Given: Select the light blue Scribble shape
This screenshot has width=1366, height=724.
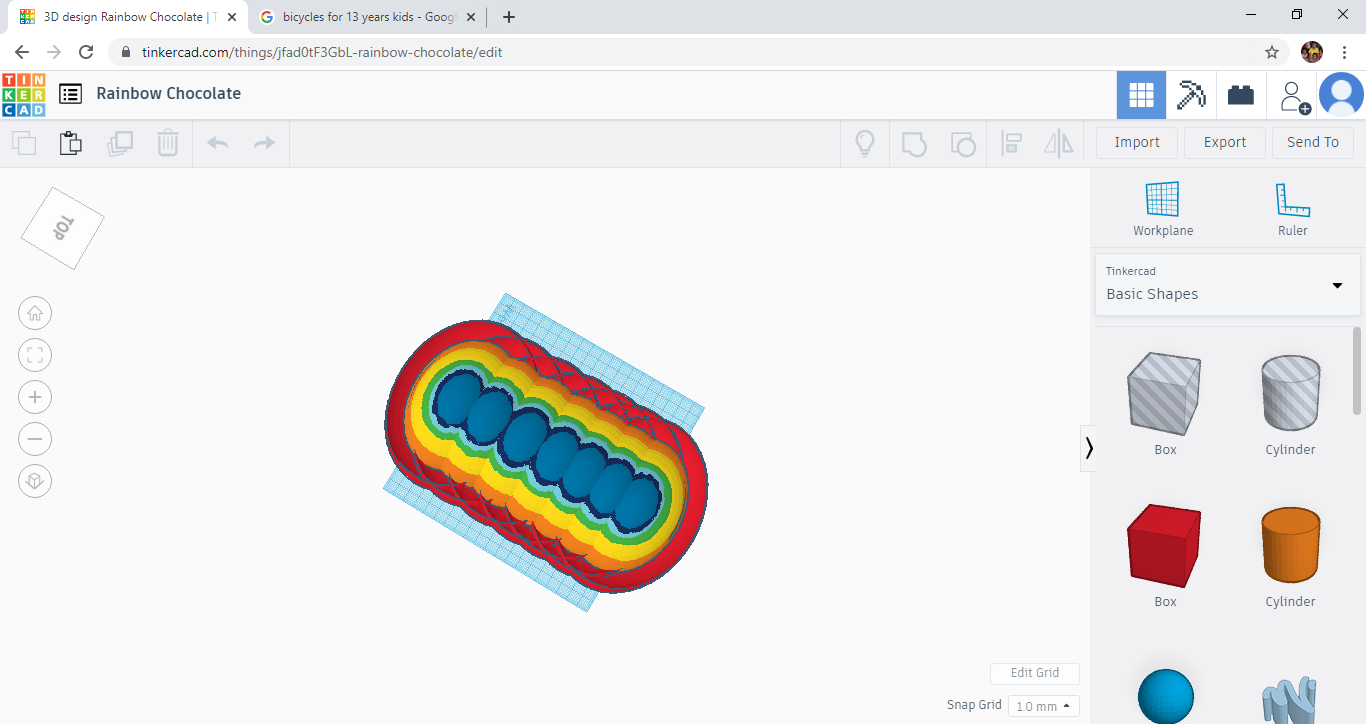Looking at the screenshot, I should click(1290, 700).
